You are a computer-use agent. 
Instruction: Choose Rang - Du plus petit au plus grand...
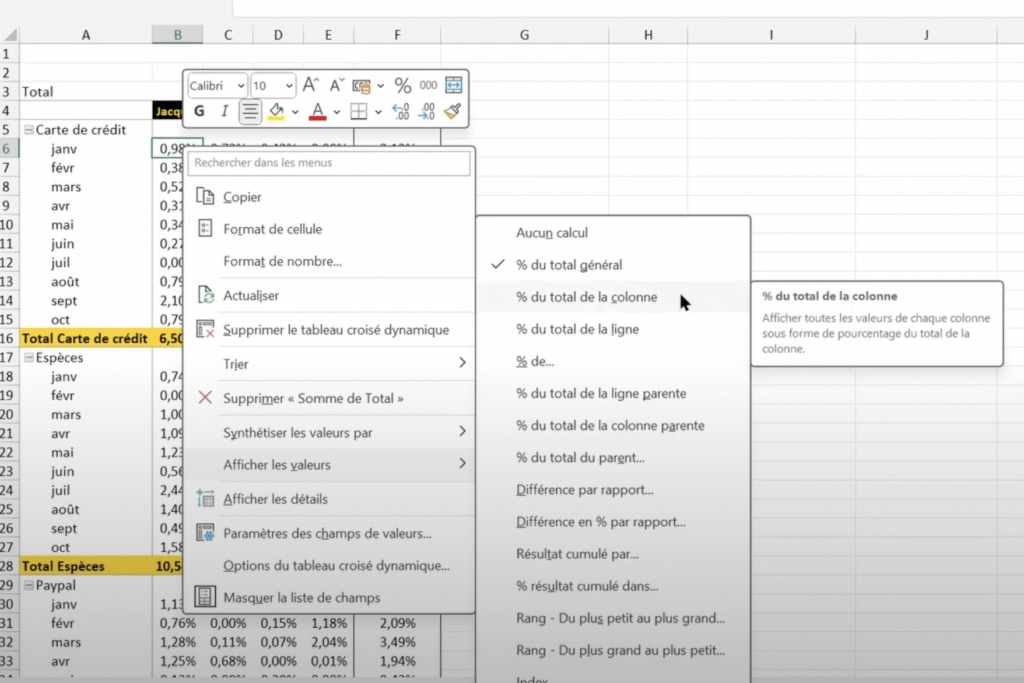(x=613, y=618)
